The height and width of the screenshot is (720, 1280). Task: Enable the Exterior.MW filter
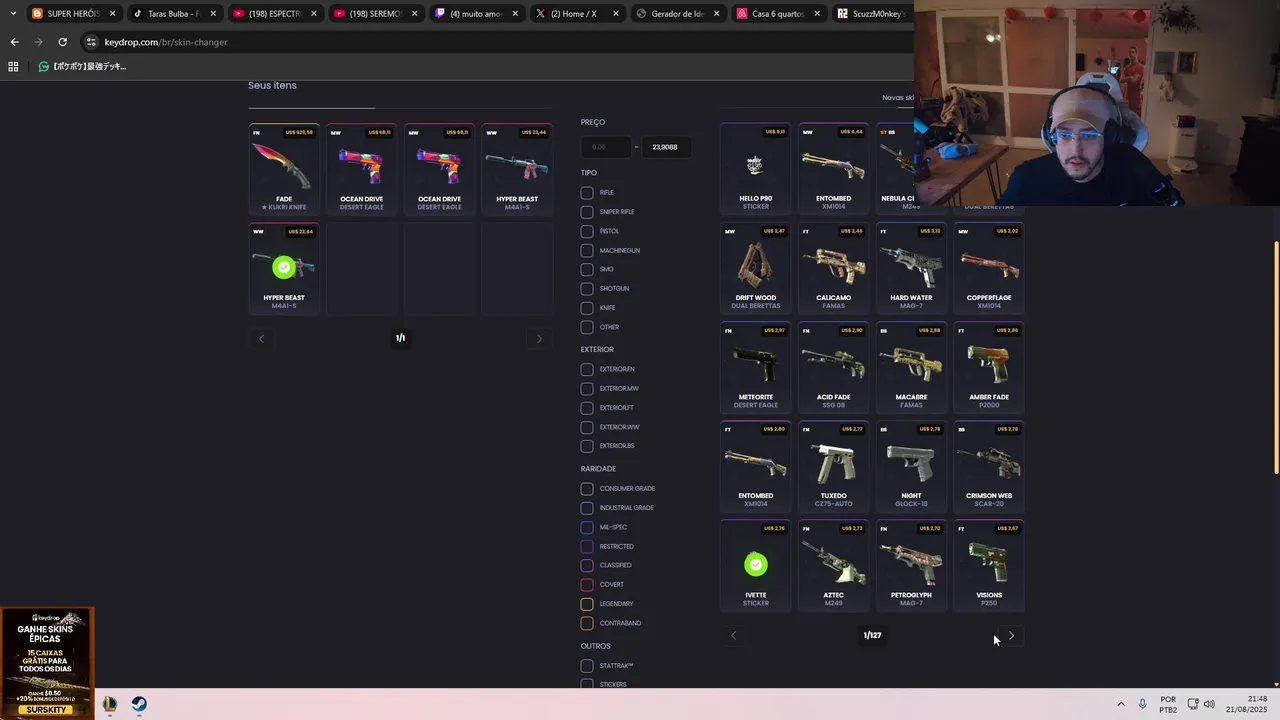(587, 389)
